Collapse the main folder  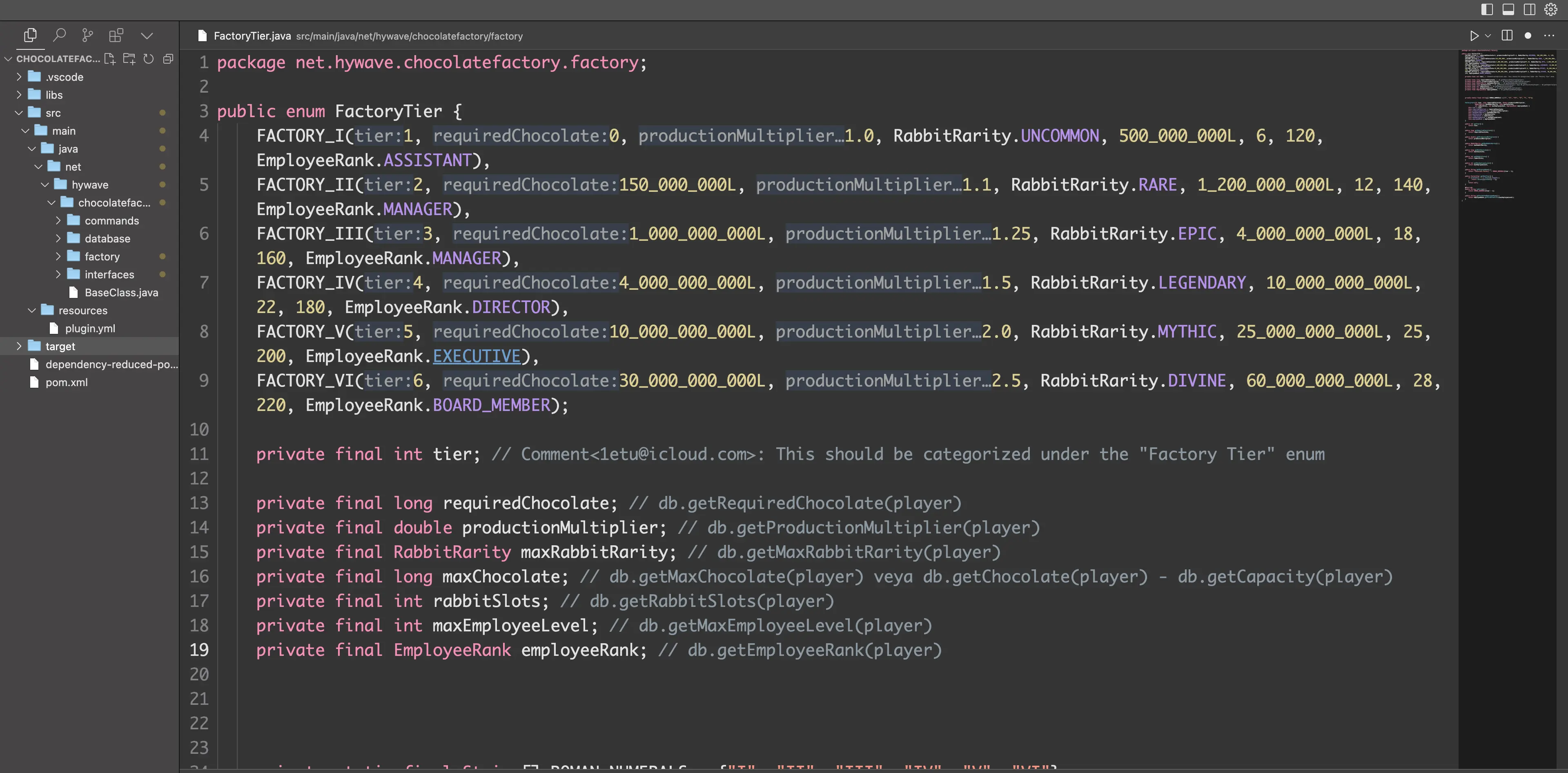point(26,131)
